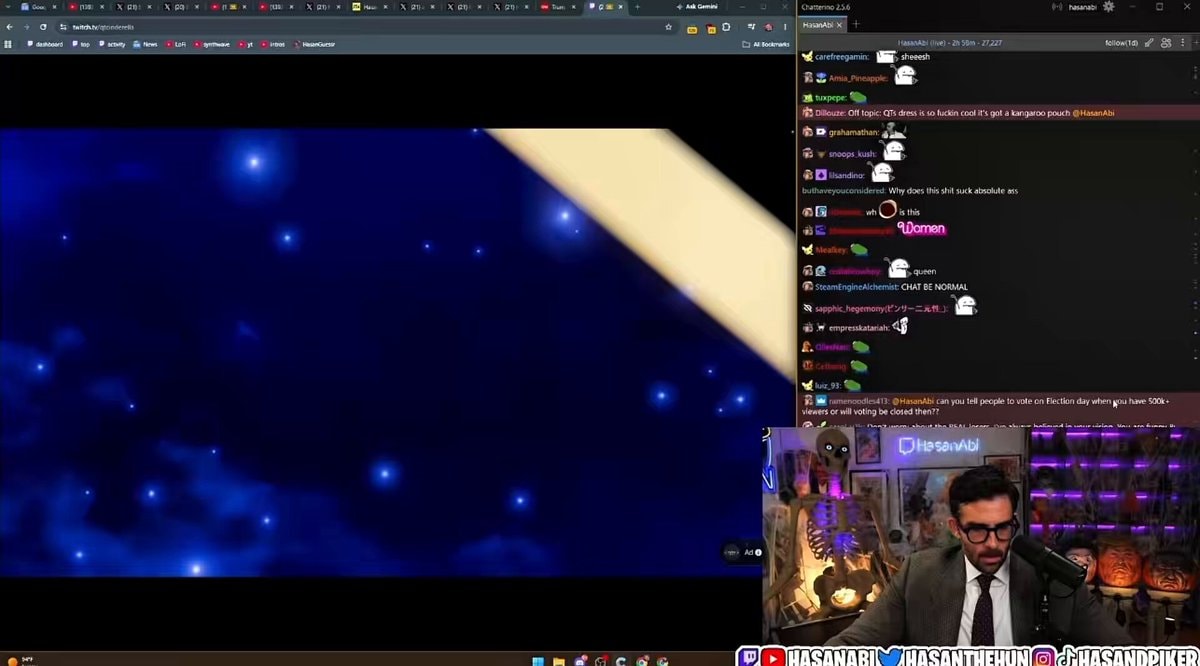
Task: Click the Chrome back arrow button
Action: coord(10,27)
